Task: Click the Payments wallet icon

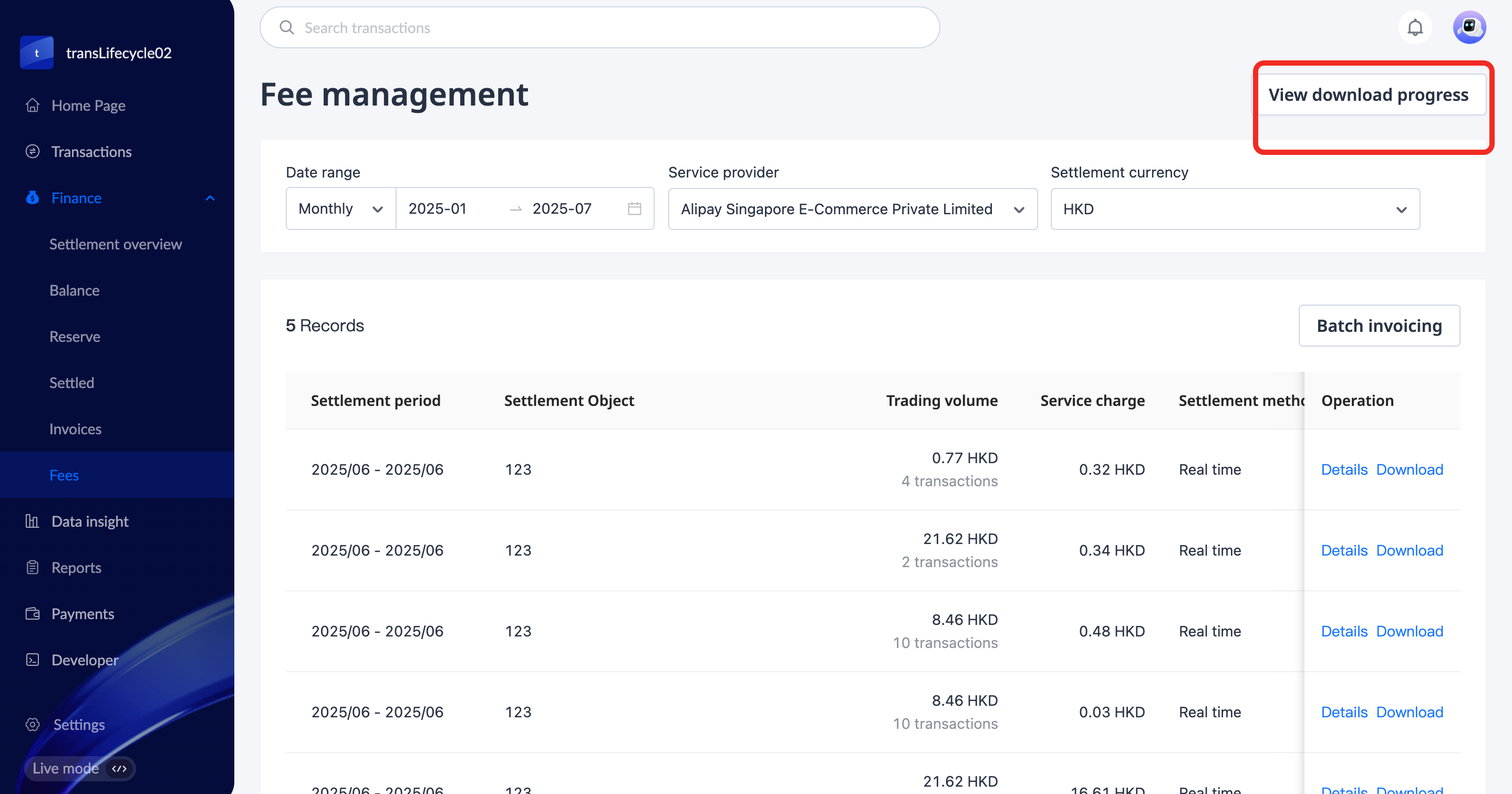Action: tap(33, 614)
